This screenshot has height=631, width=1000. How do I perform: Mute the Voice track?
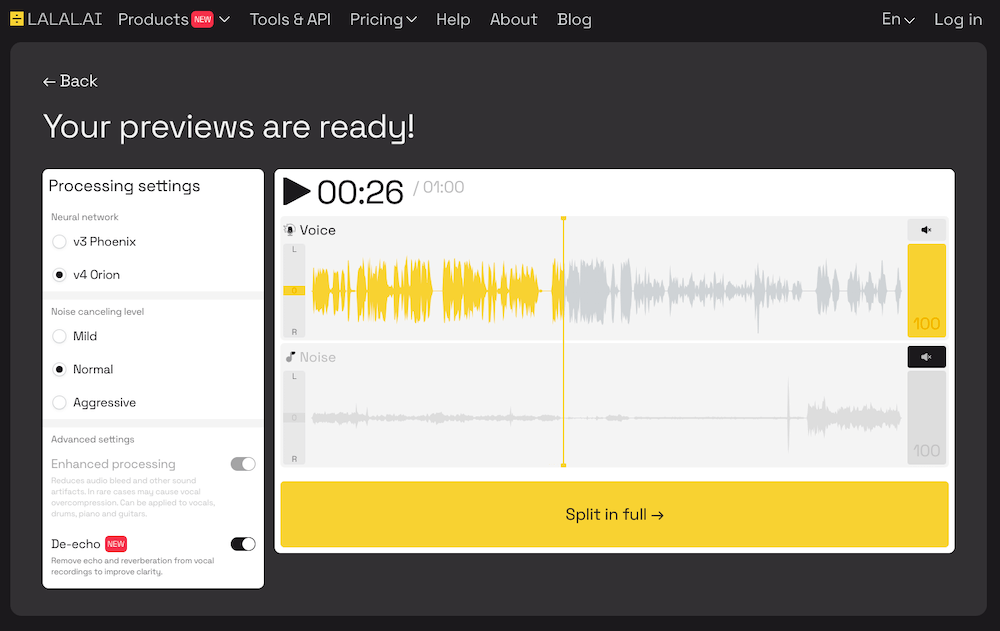point(926,230)
